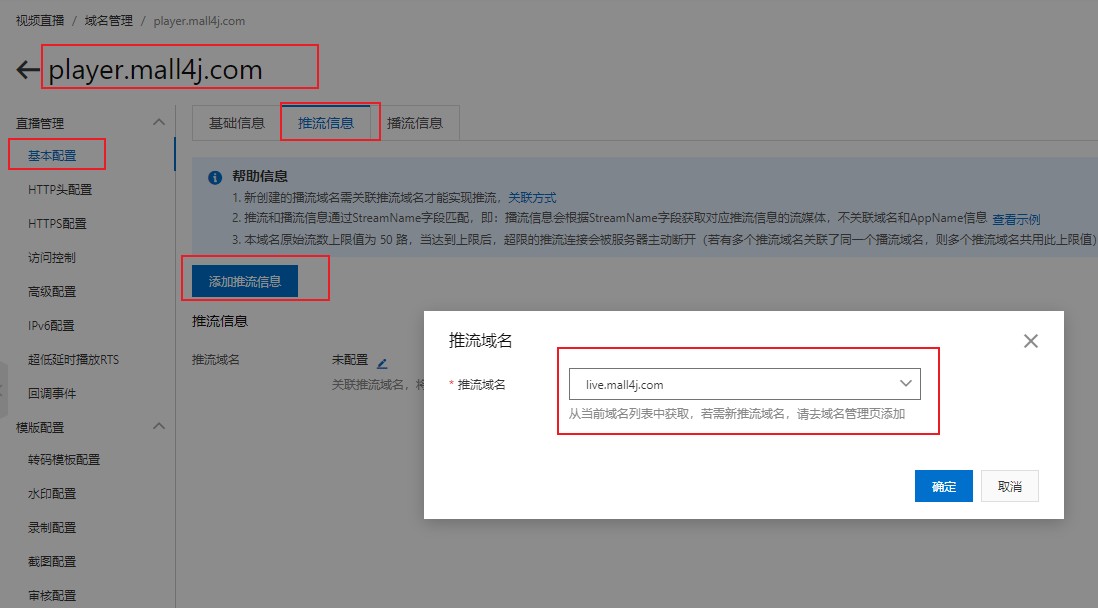Click the edit pencil next to 未配置
The height and width of the screenshot is (608, 1098).
381,361
